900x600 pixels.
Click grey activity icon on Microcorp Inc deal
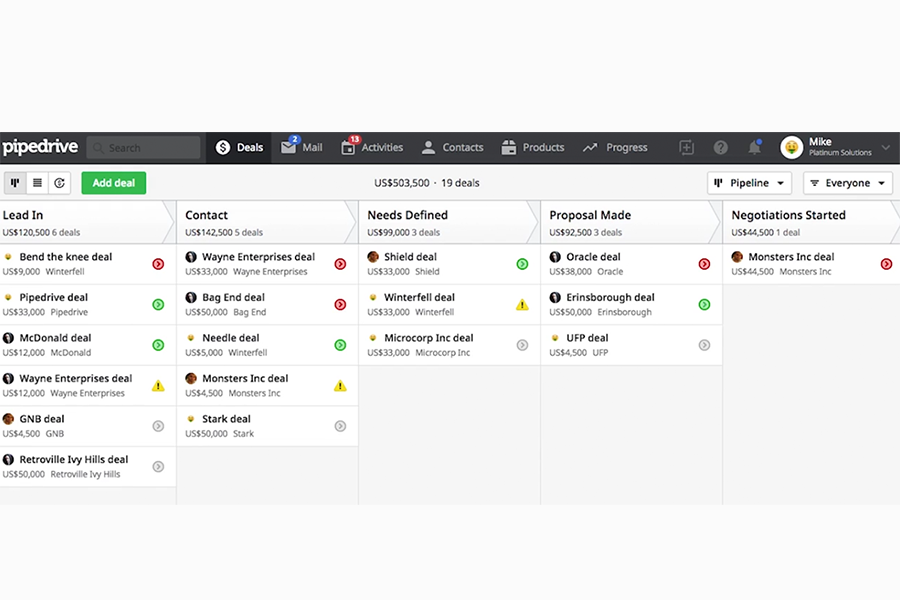tap(522, 345)
